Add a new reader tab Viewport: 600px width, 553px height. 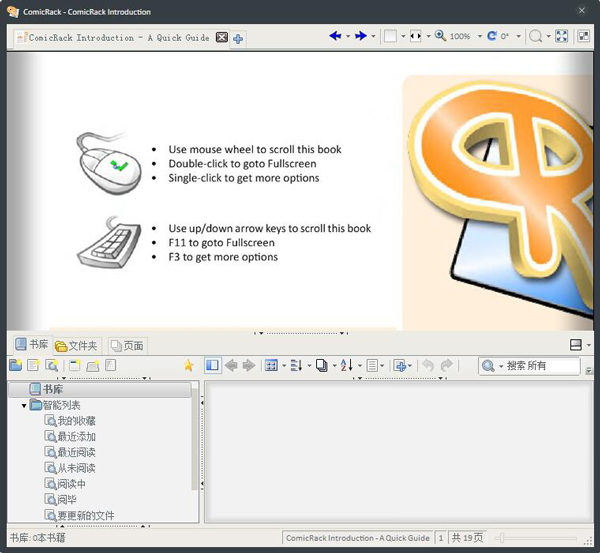coord(238,39)
